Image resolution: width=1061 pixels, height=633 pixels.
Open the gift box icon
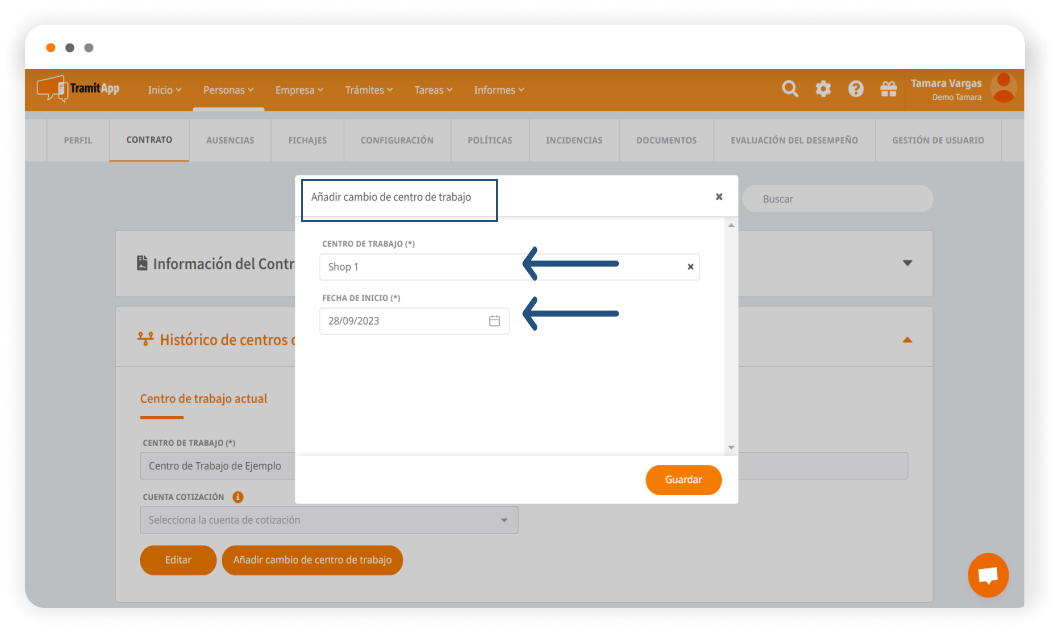tap(888, 89)
